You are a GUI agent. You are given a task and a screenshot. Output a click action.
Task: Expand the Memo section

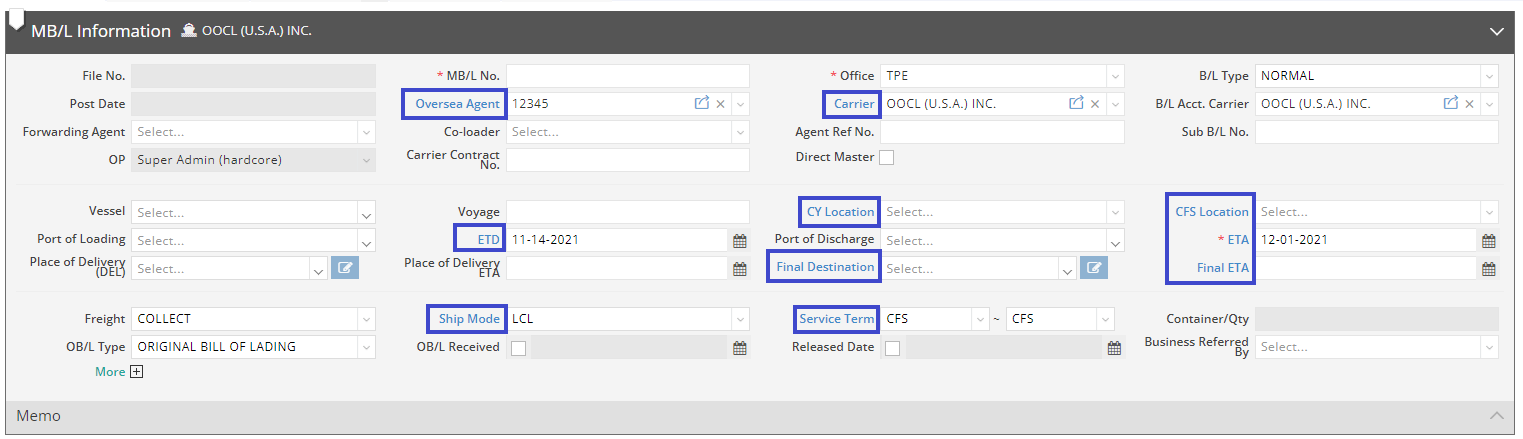[1496, 416]
